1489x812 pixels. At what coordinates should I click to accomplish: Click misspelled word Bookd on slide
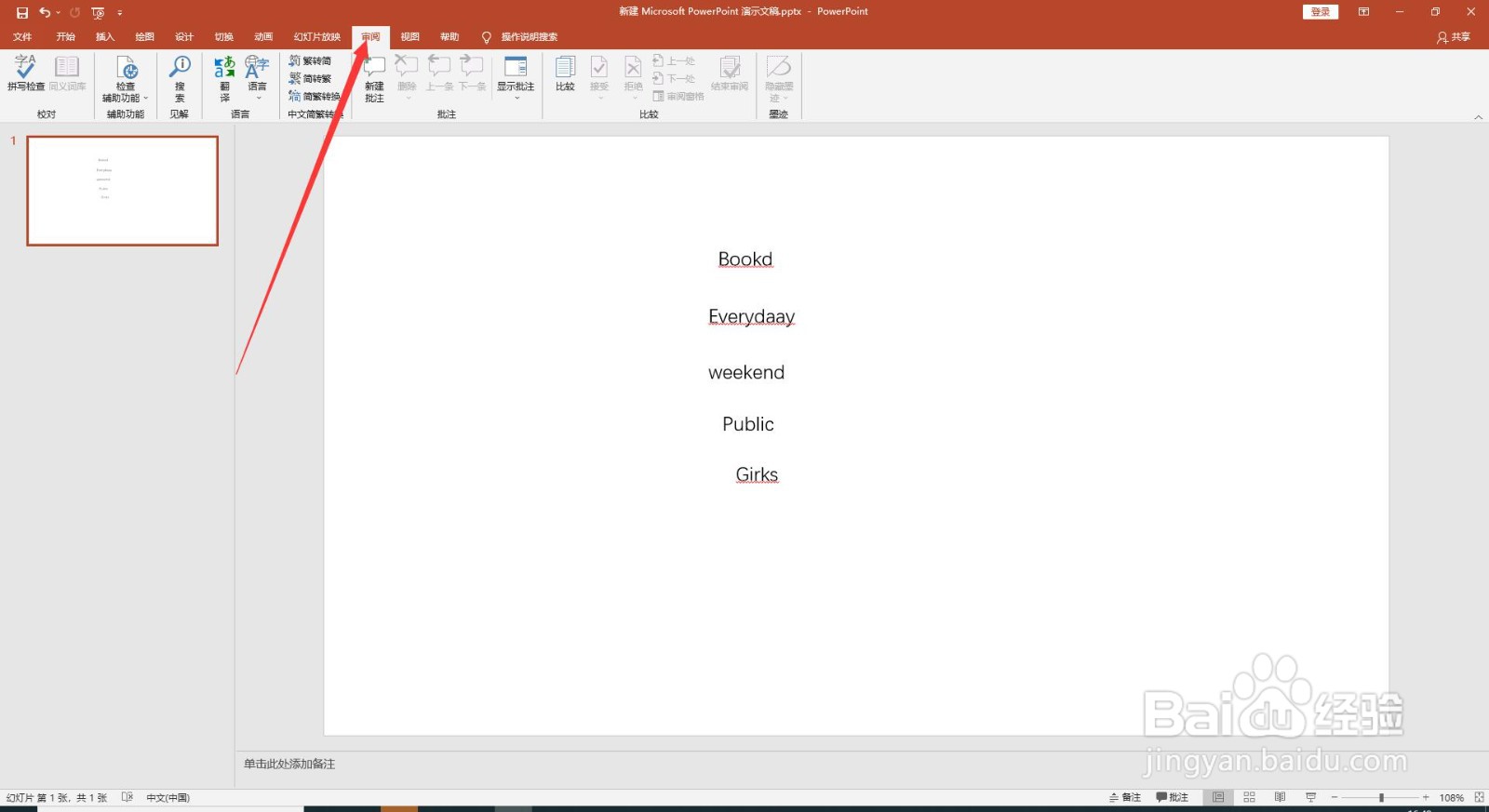[x=745, y=260]
